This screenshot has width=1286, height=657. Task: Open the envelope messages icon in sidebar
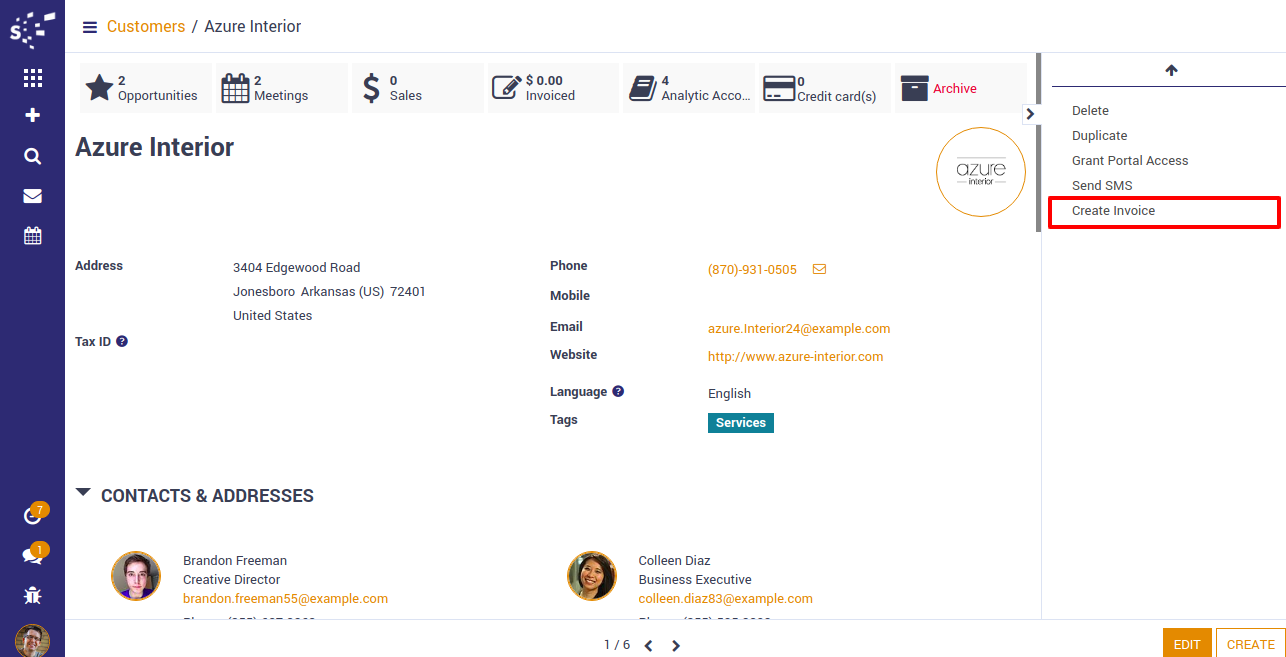point(32,196)
